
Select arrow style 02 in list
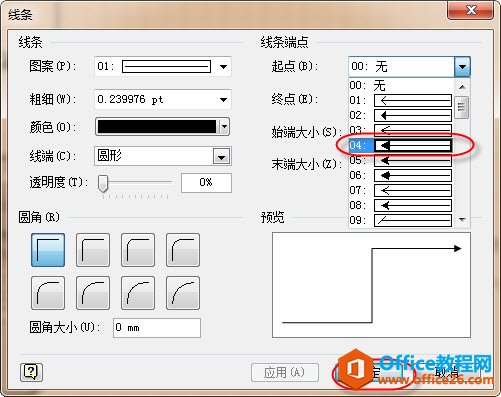(401, 115)
